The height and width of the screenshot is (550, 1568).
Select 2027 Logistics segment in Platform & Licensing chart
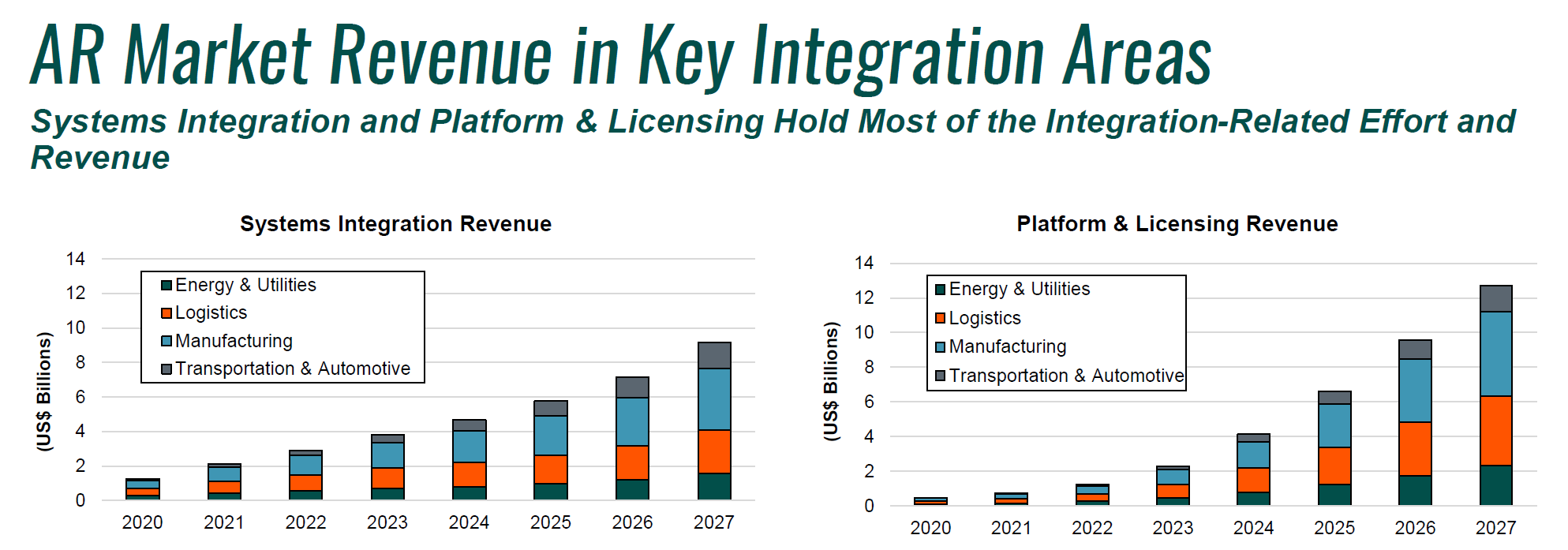point(1495,431)
